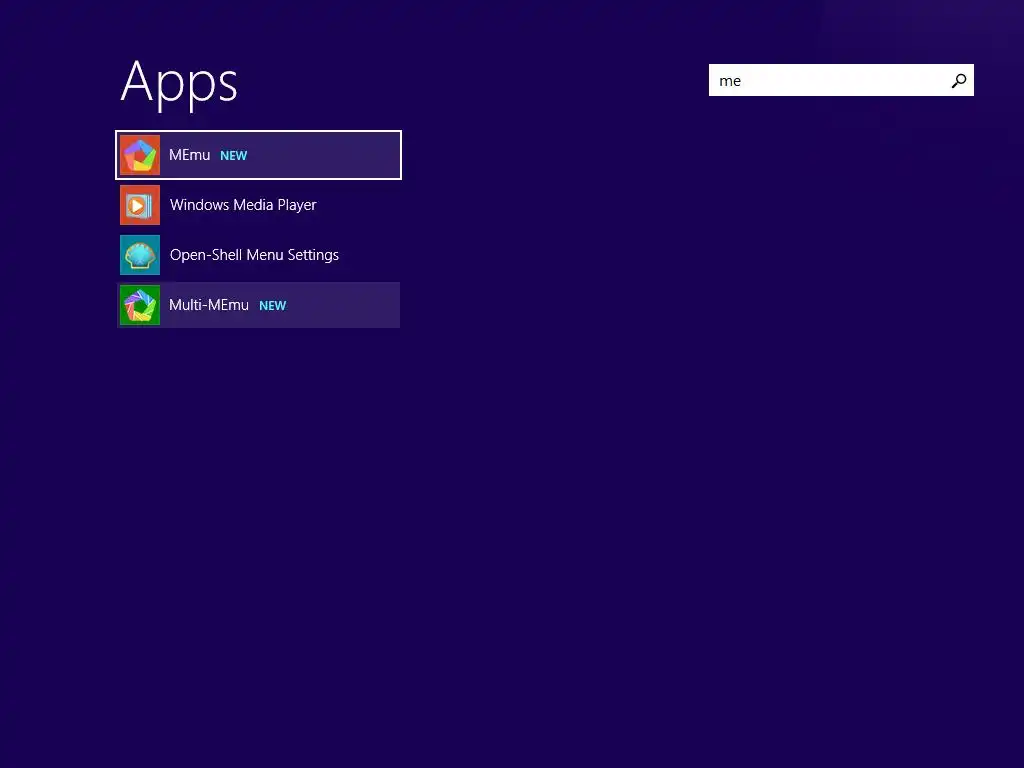Click the Apps heading
This screenshot has width=1024, height=768.
coord(179,83)
